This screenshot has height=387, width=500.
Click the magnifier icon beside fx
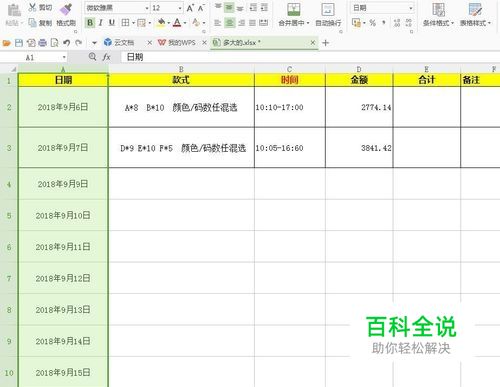(92, 57)
